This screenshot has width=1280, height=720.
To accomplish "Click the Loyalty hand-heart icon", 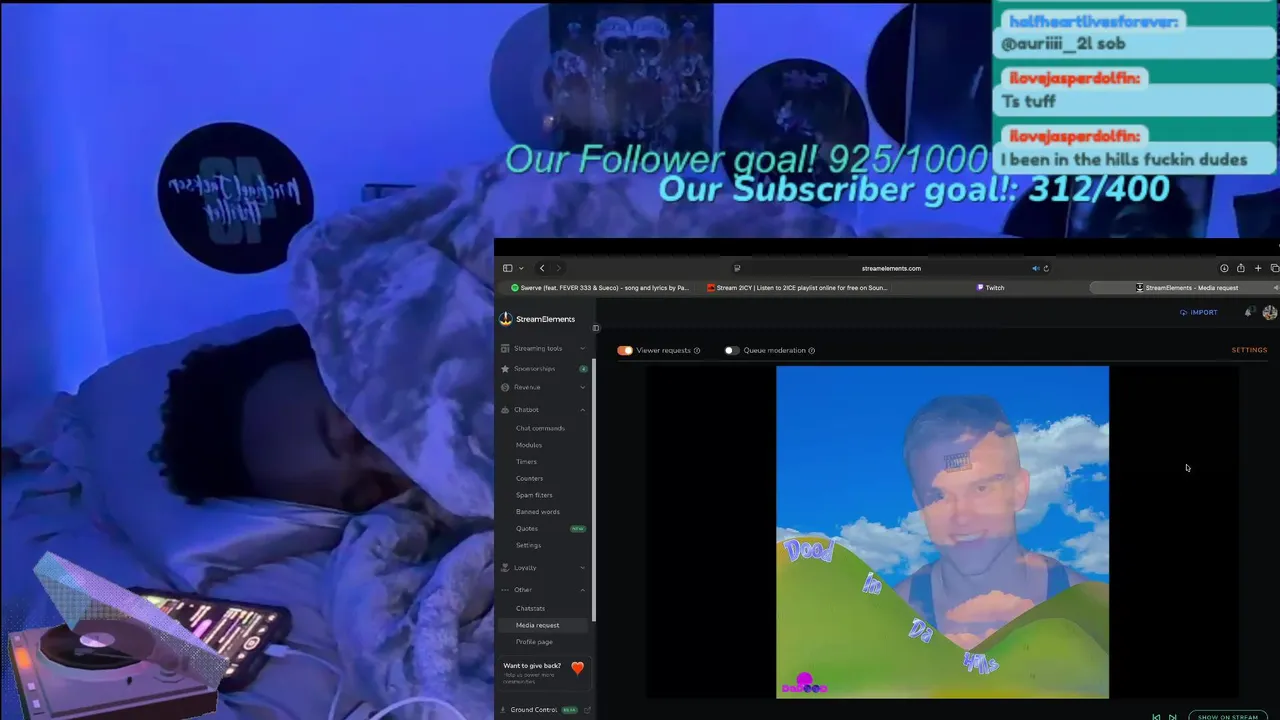I will 505,568.
